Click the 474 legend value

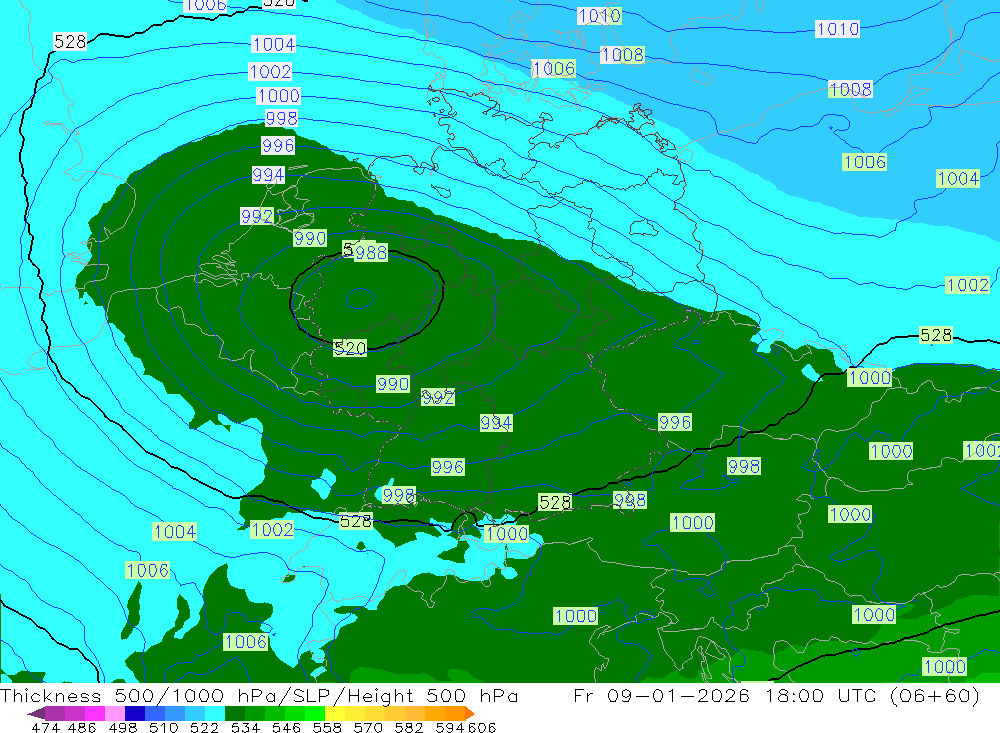(x=45, y=727)
